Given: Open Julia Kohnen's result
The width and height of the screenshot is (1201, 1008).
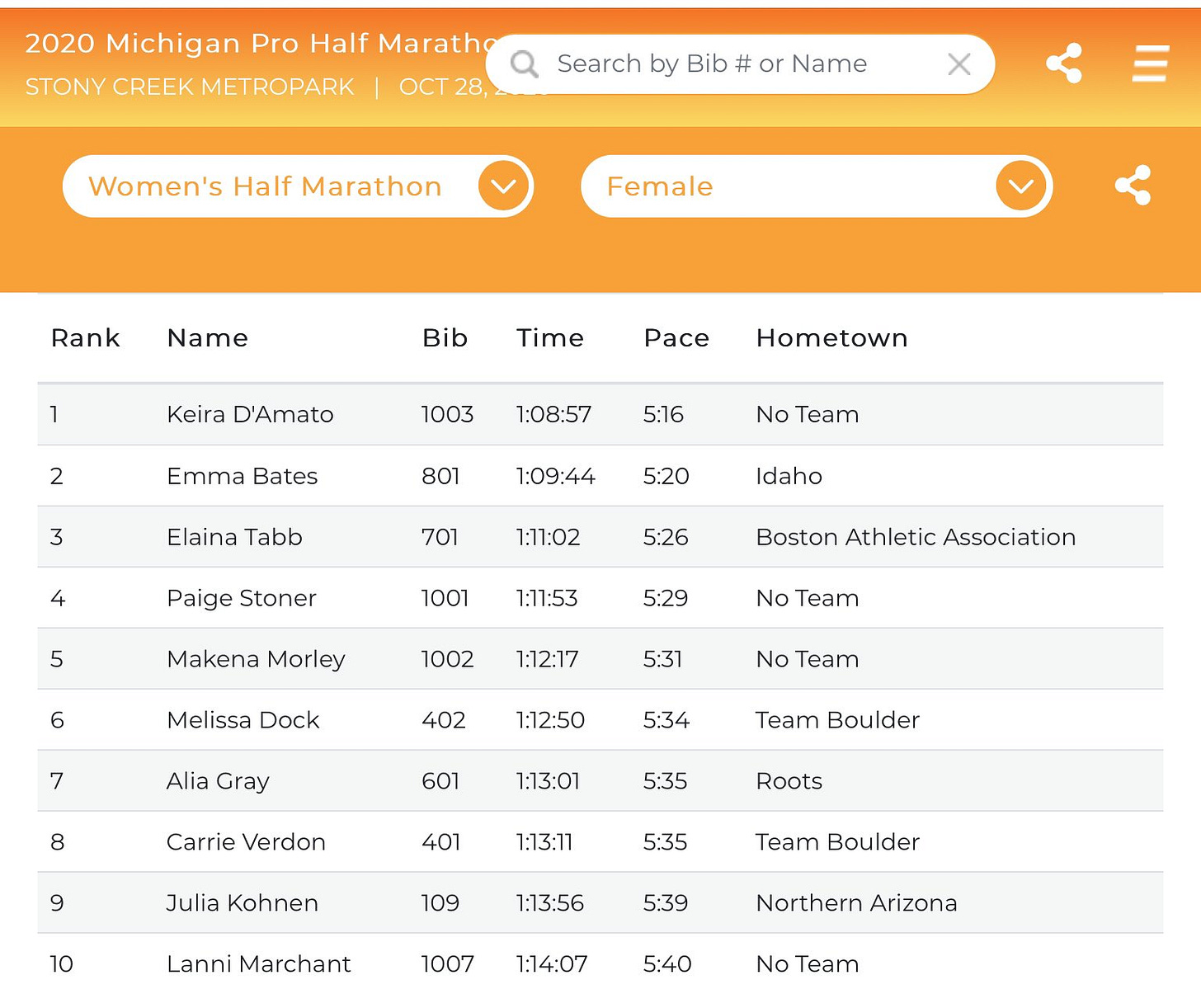Looking at the screenshot, I should (x=243, y=903).
